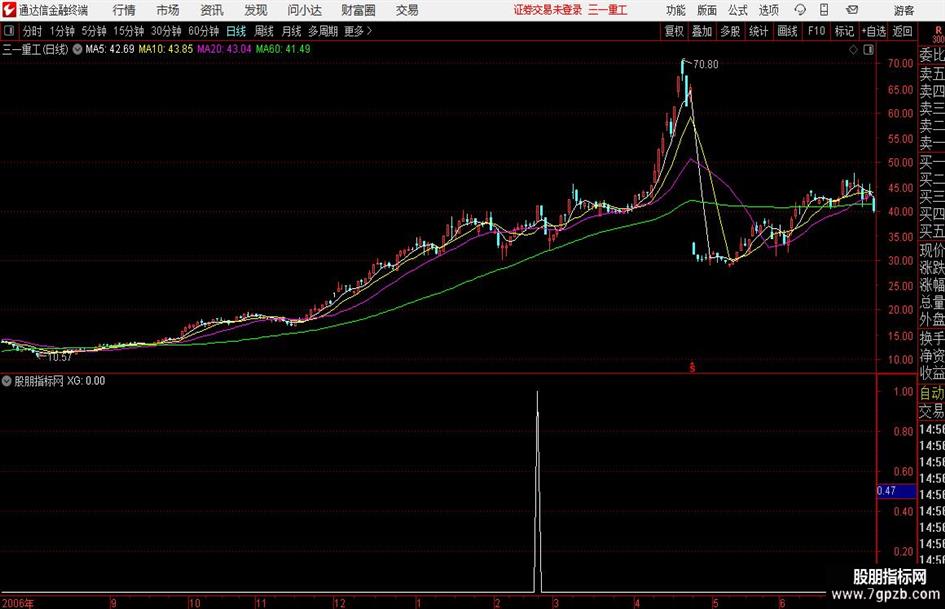Click the XG: 0.00 indicator value
This screenshot has width=945, height=609.
86,380
